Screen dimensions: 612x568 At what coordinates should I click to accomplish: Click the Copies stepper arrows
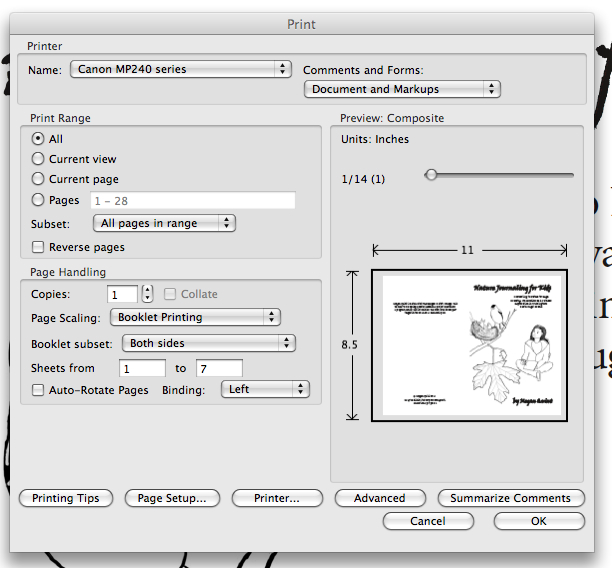point(147,294)
